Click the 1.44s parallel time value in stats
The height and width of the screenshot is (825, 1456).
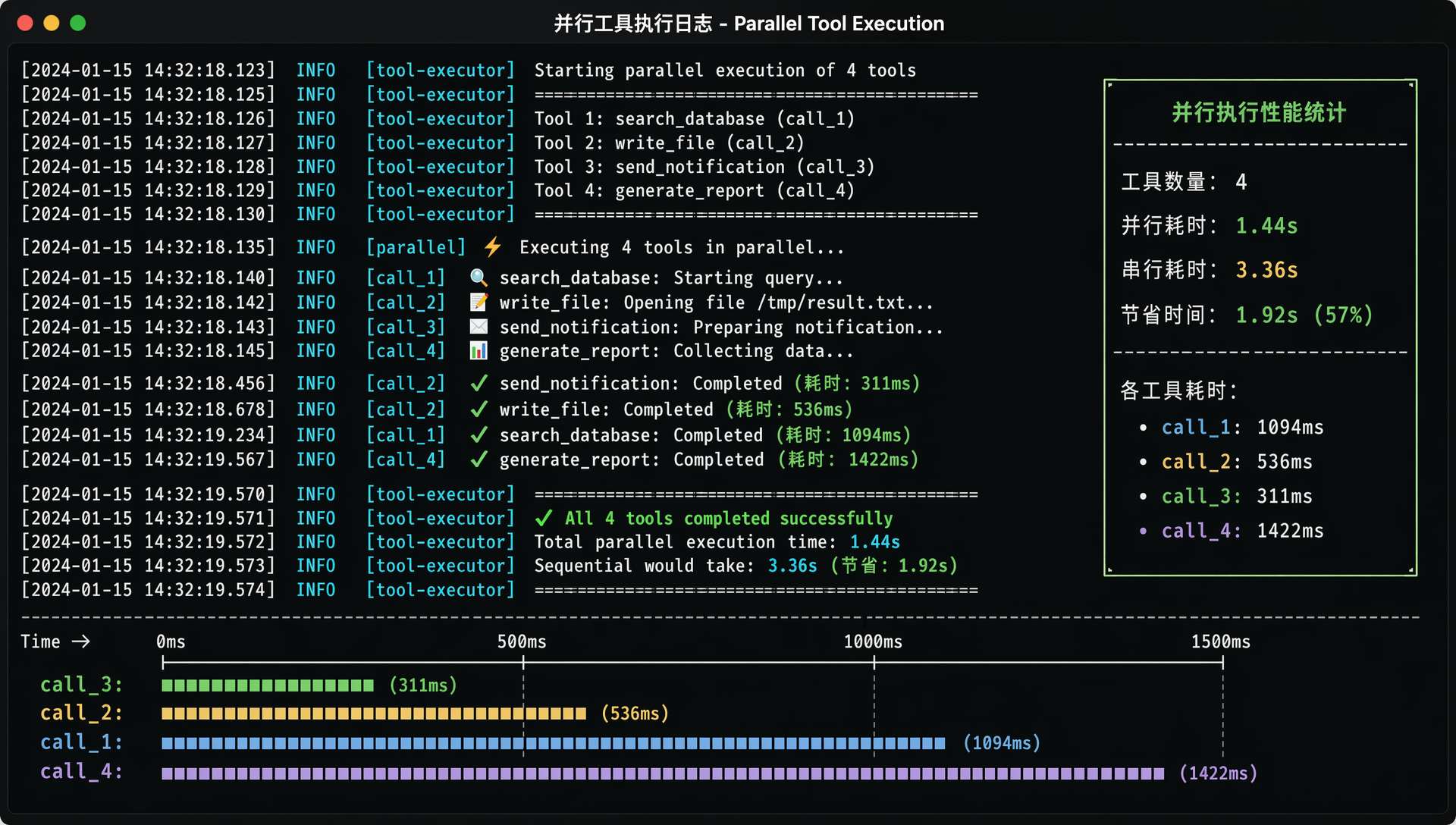click(x=1266, y=226)
